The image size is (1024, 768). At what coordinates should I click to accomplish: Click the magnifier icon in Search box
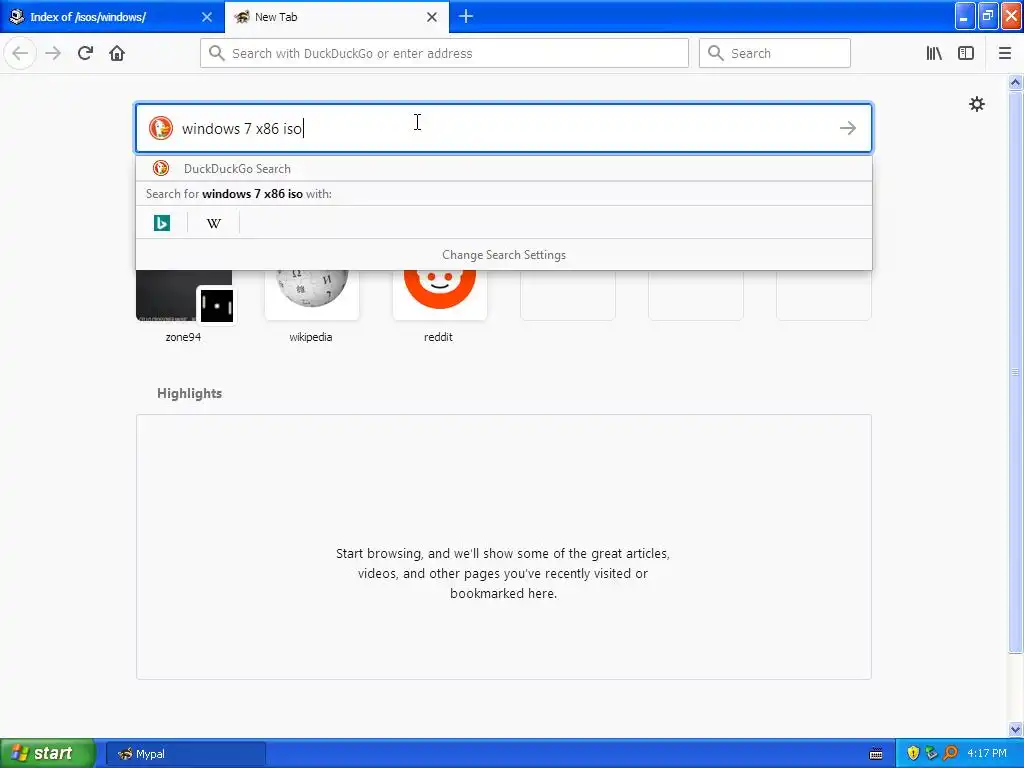click(716, 53)
